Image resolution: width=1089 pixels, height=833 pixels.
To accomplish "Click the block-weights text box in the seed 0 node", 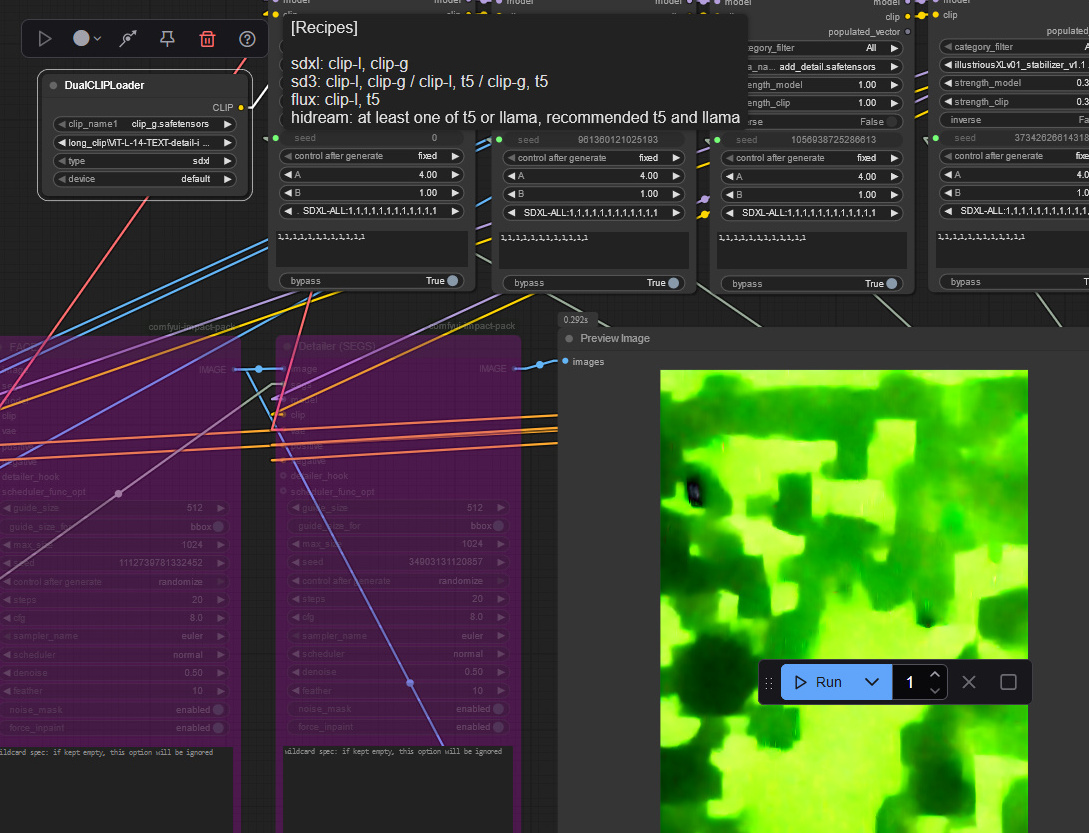I will coord(372,249).
